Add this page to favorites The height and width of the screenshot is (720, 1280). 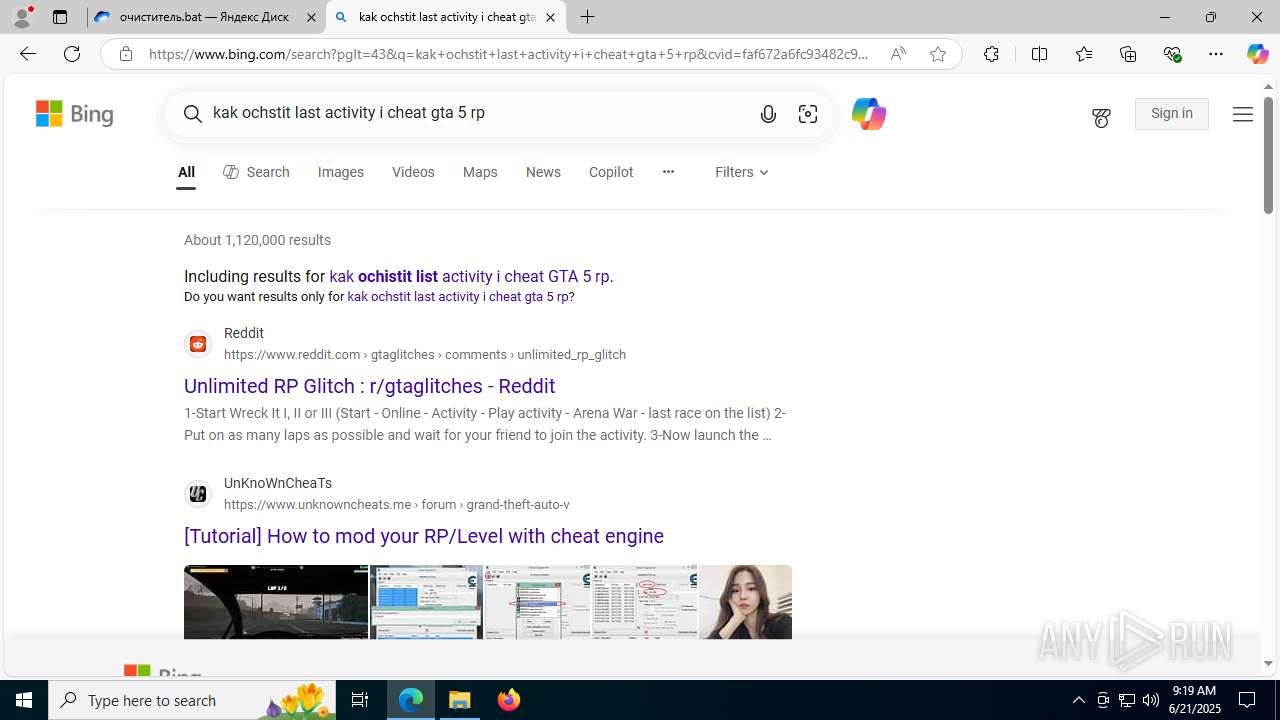(x=938, y=54)
